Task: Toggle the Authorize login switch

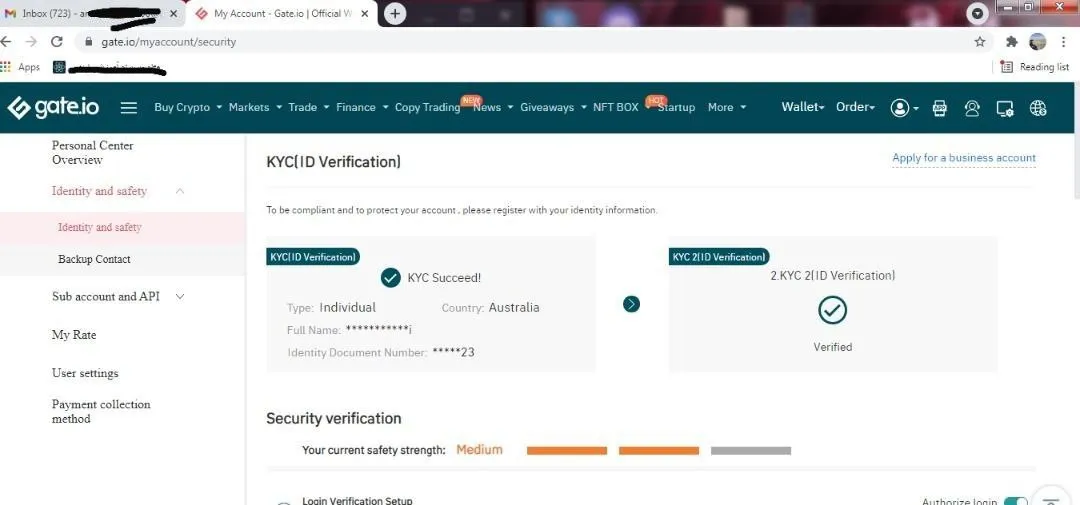Action: (1014, 501)
